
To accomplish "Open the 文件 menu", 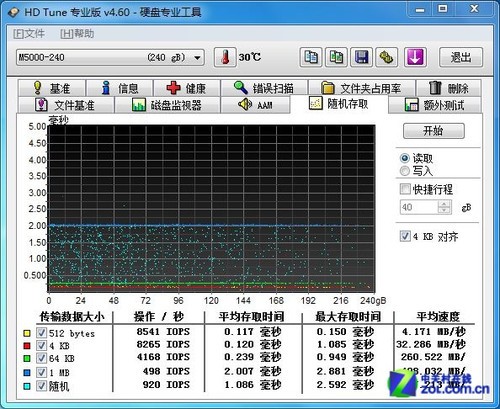I will point(29,34).
